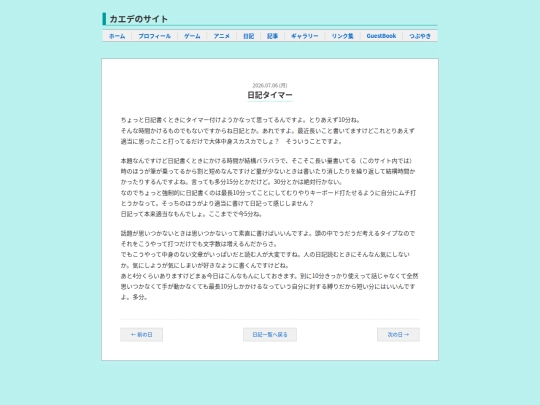Click the line starting 話題が思いつかないときは

click(268, 233)
